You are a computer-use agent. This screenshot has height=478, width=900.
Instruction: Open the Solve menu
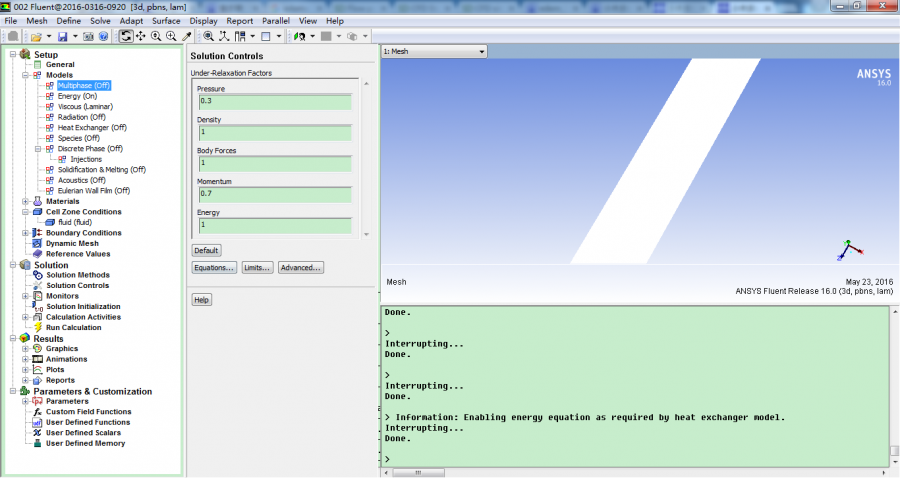tap(100, 21)
